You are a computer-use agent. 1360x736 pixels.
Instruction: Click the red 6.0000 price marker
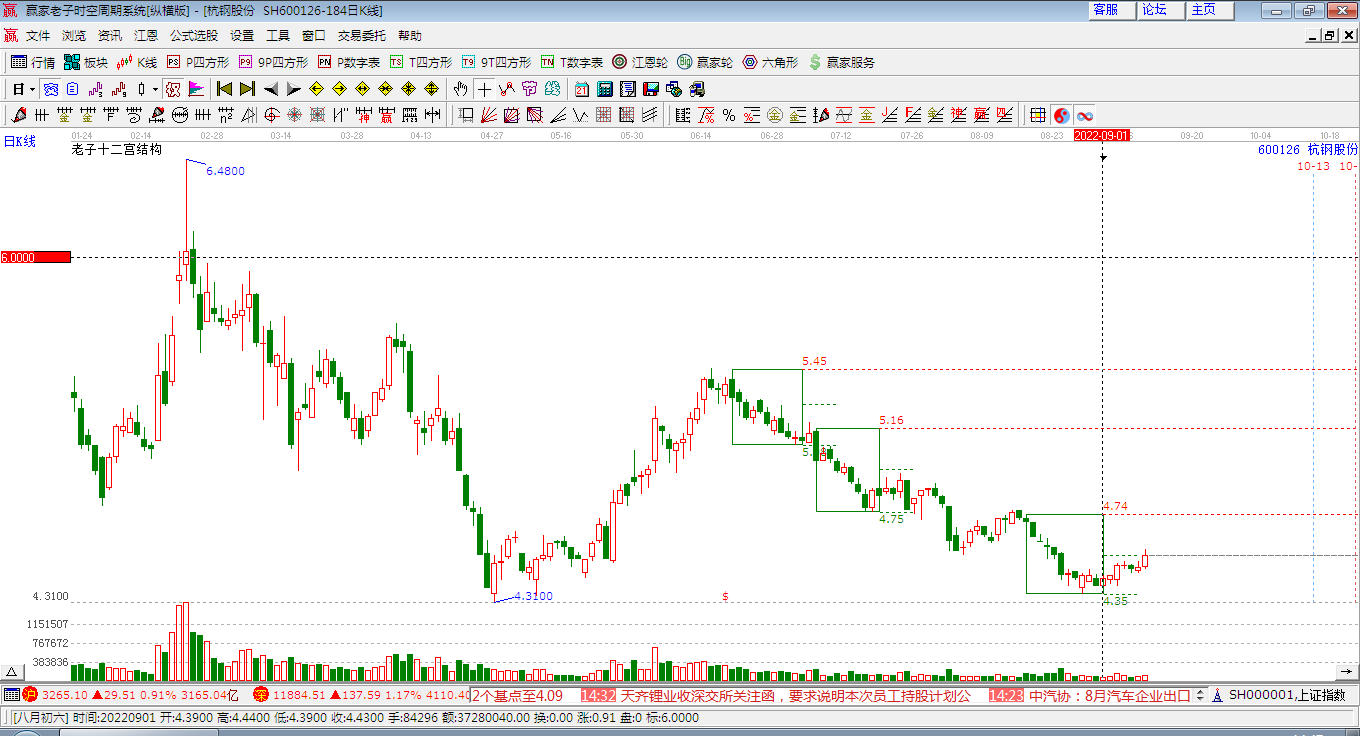click(x=36, y=257)
